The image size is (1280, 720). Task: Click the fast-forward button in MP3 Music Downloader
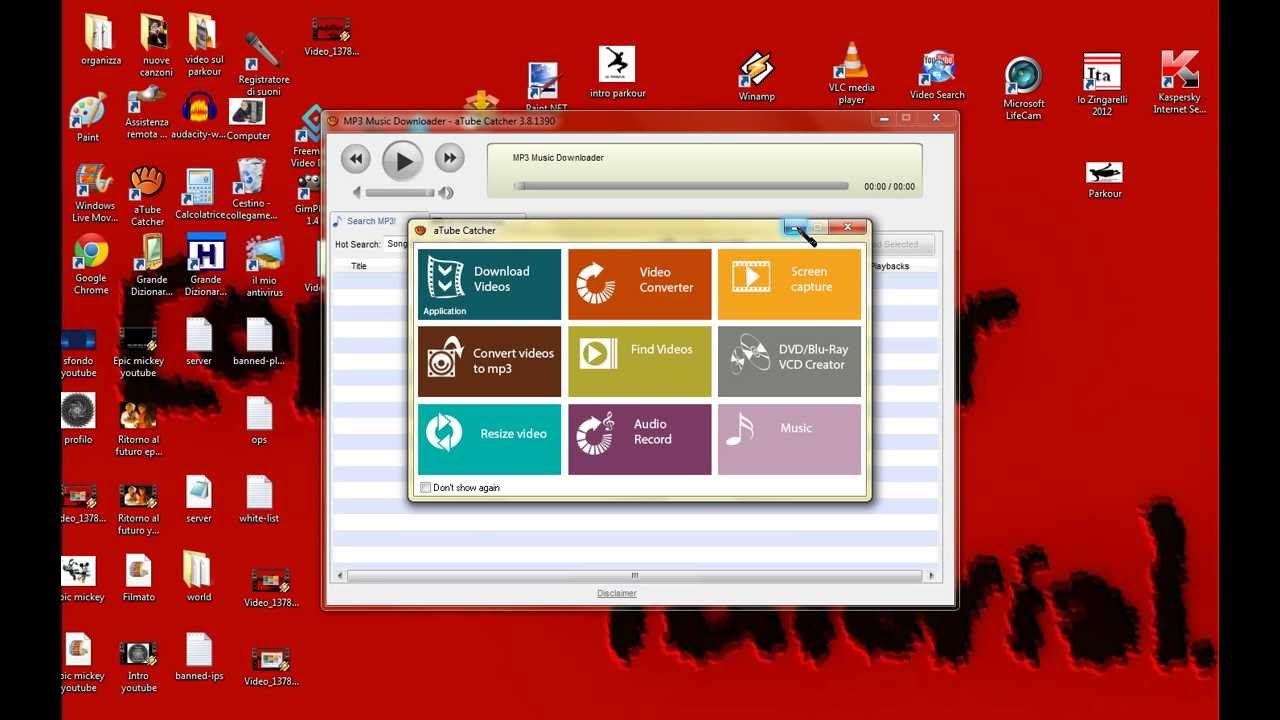click(x=450, y=158)
